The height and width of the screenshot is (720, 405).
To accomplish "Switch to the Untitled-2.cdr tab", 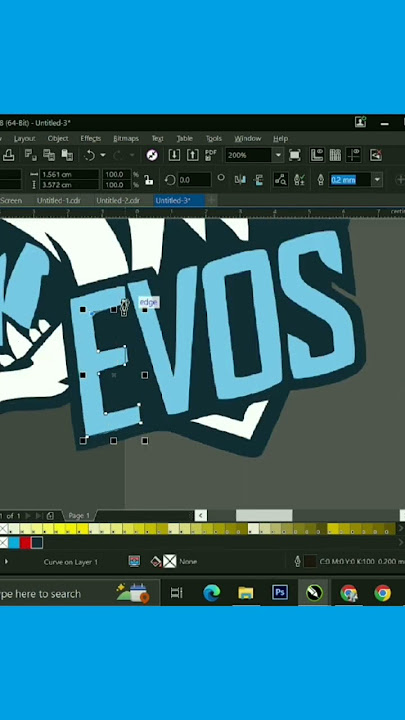I will coord(118,201).
